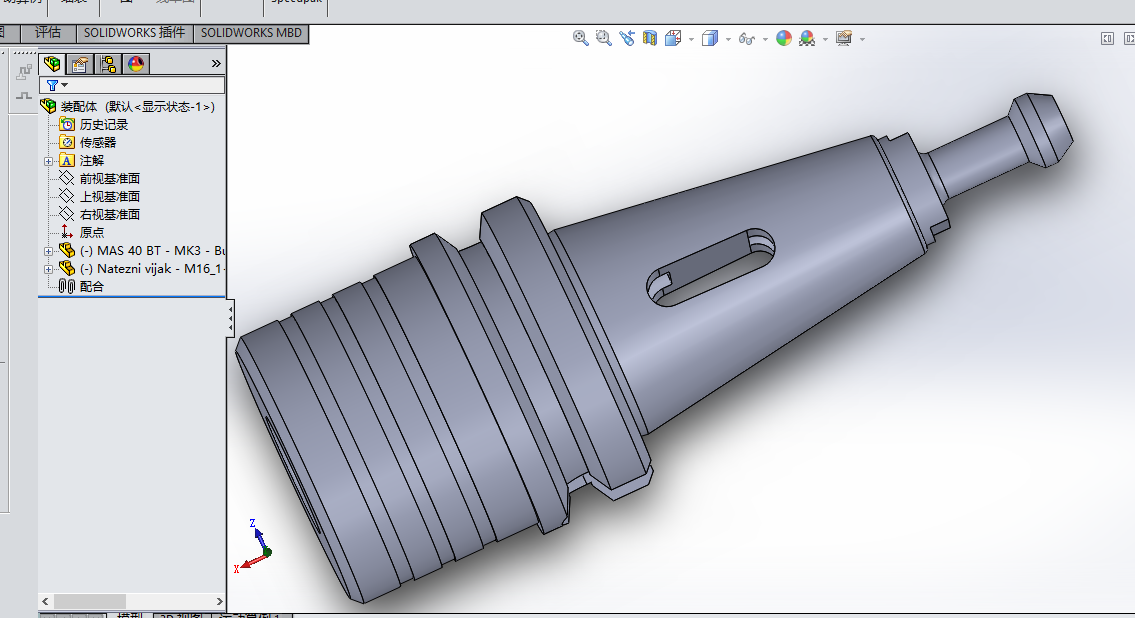Click the stepped connector sidebar icon

pos(24,72)
